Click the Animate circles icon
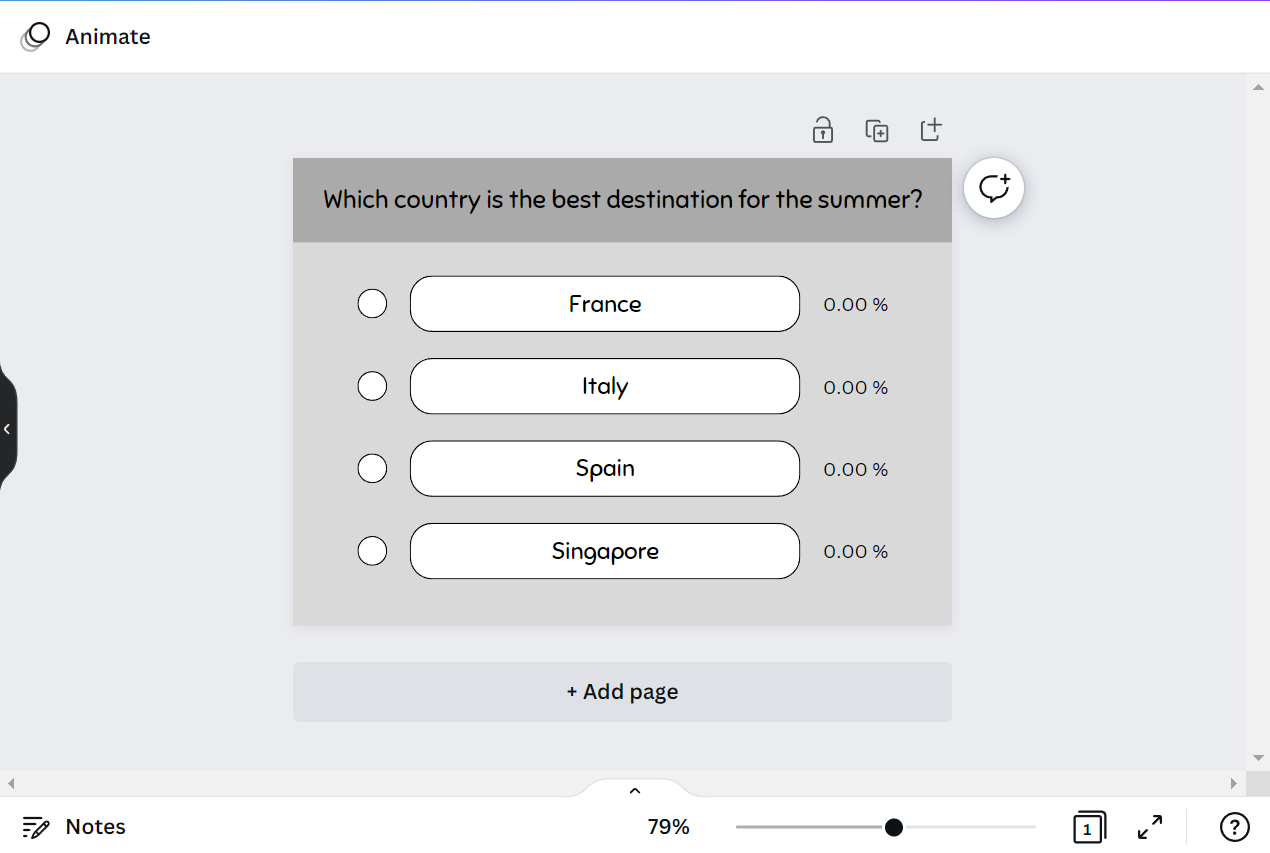The height and width of the screenshot is (853, 1270). tap(36, 37)
